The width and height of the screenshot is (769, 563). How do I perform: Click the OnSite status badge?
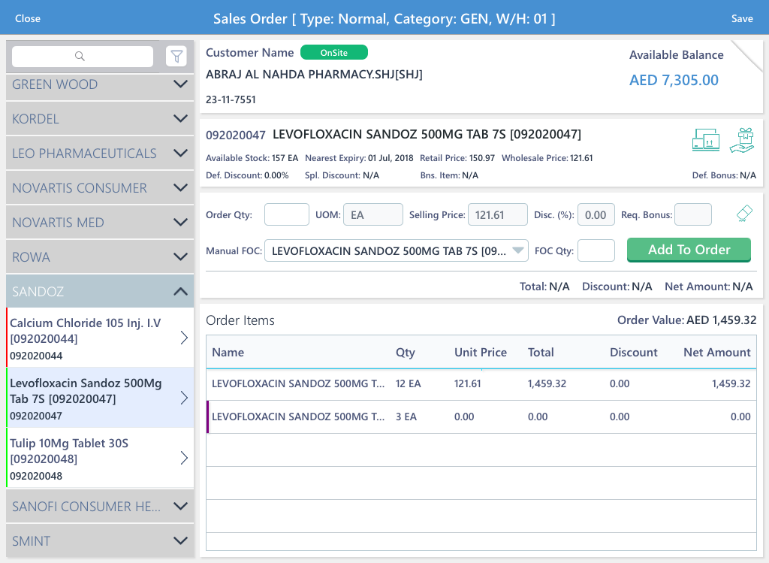click(334, 52)
